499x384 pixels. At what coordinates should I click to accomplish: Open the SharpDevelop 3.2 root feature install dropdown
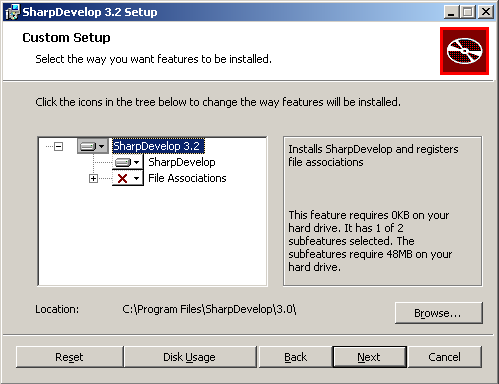coord(93,146)
